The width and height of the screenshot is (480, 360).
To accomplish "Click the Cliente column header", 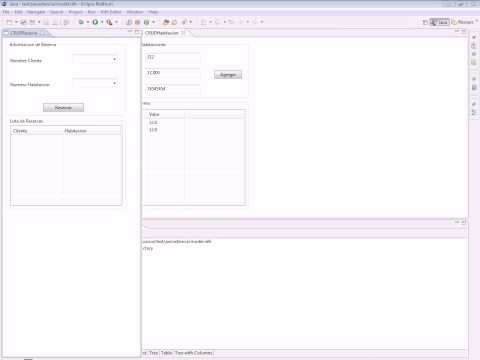I will pyautogui.click(x=37, y=131).
